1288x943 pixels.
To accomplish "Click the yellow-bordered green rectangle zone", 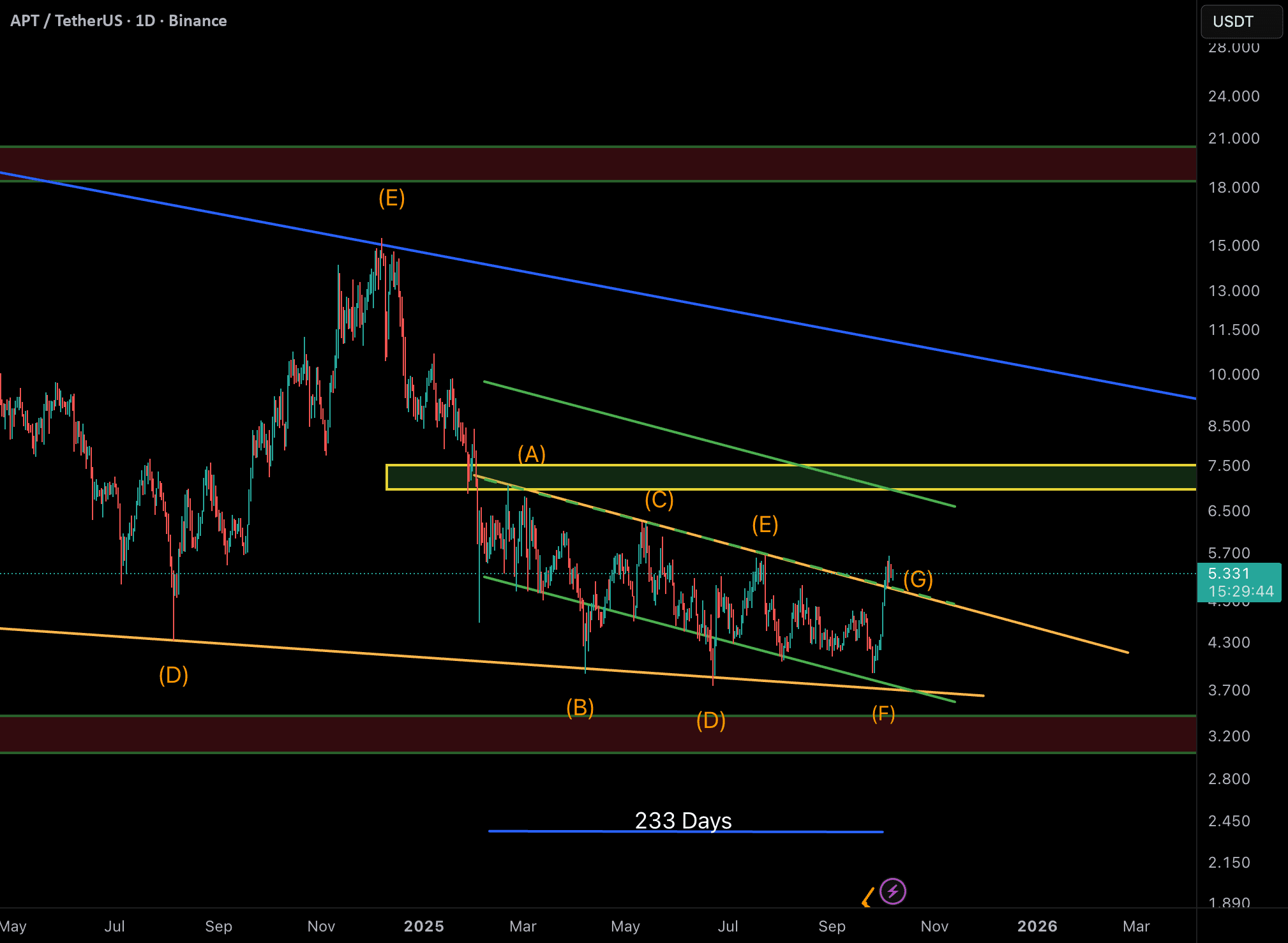I will pyautogui.click(x=702, y=477).
